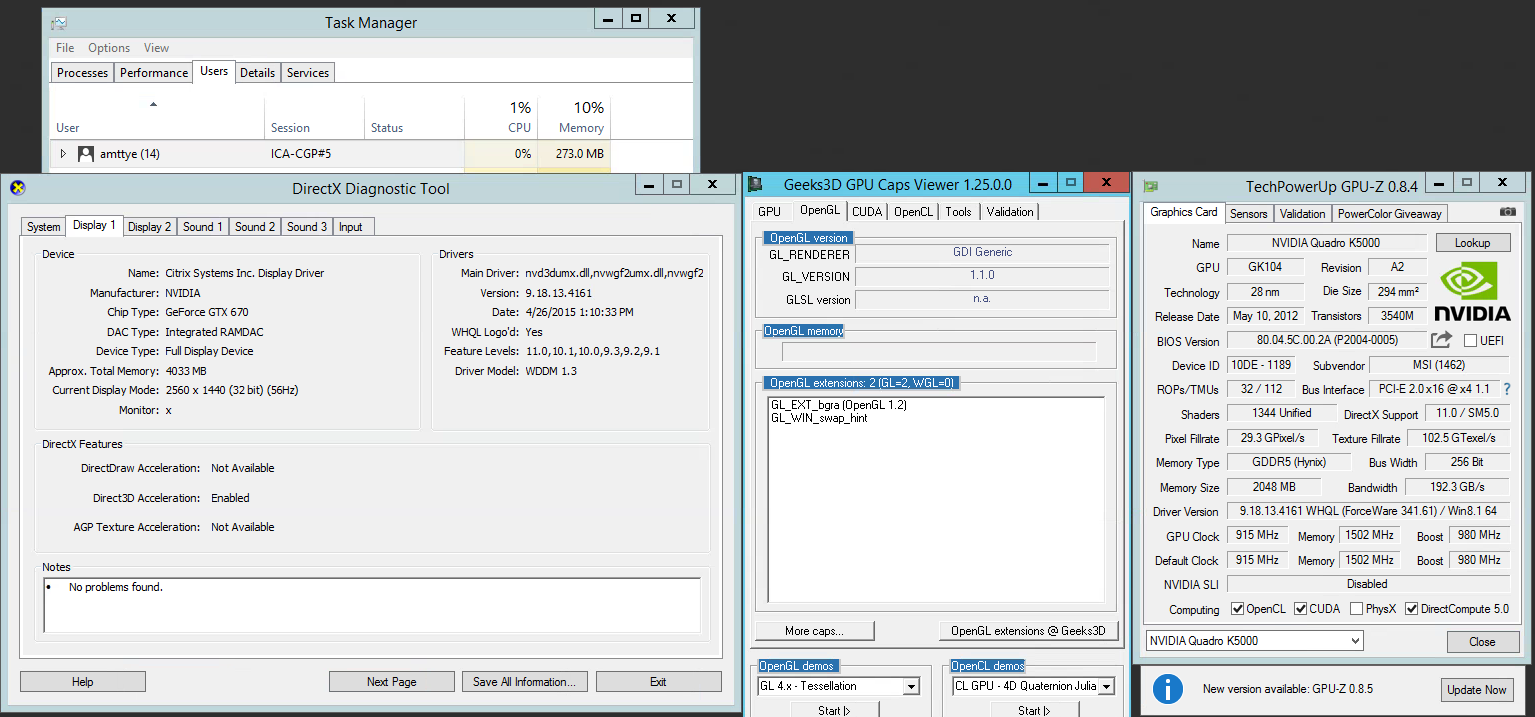The height and width of the screenshot is (717, 1535).
Task: Toggle the DirectCompute 5.0 checkbox
Action: click(x=1411, y=608)
